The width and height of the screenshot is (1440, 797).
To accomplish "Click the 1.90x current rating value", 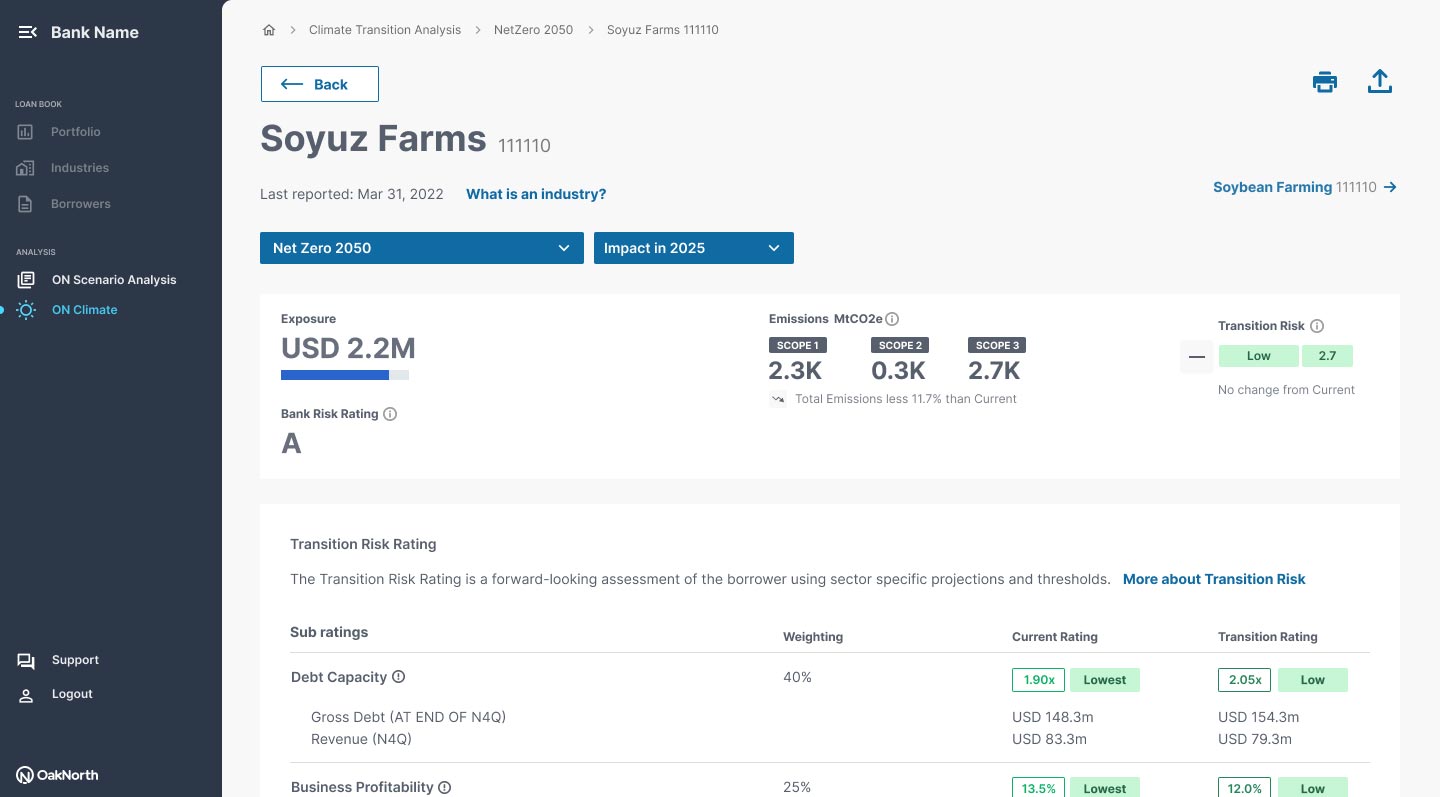I will tap(1039, 680).
